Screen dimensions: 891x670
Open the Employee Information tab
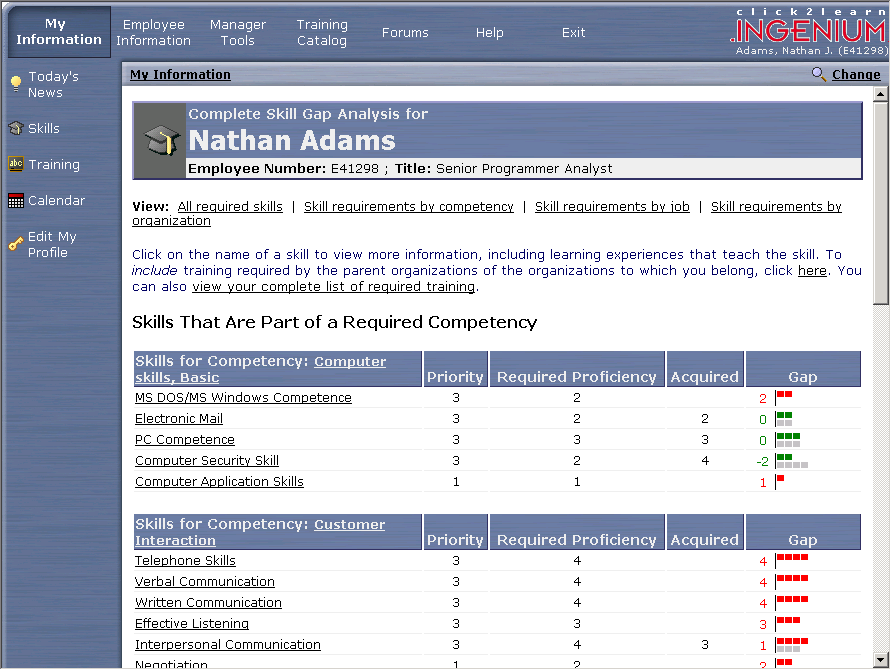pos(153,32)
